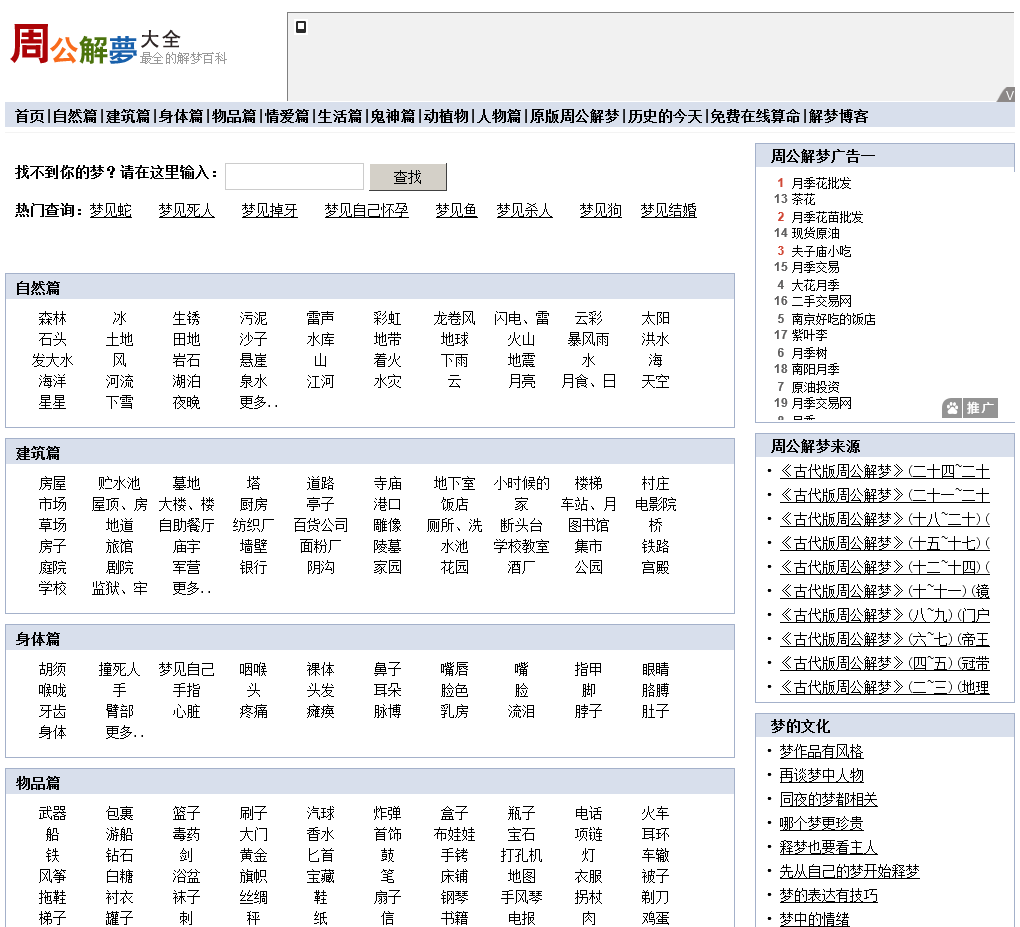The height and width of the screenshot is (927, 1020).
Task: Open 梦中的情绪 article
Action: pyautogui.click(x=814, y=919)
